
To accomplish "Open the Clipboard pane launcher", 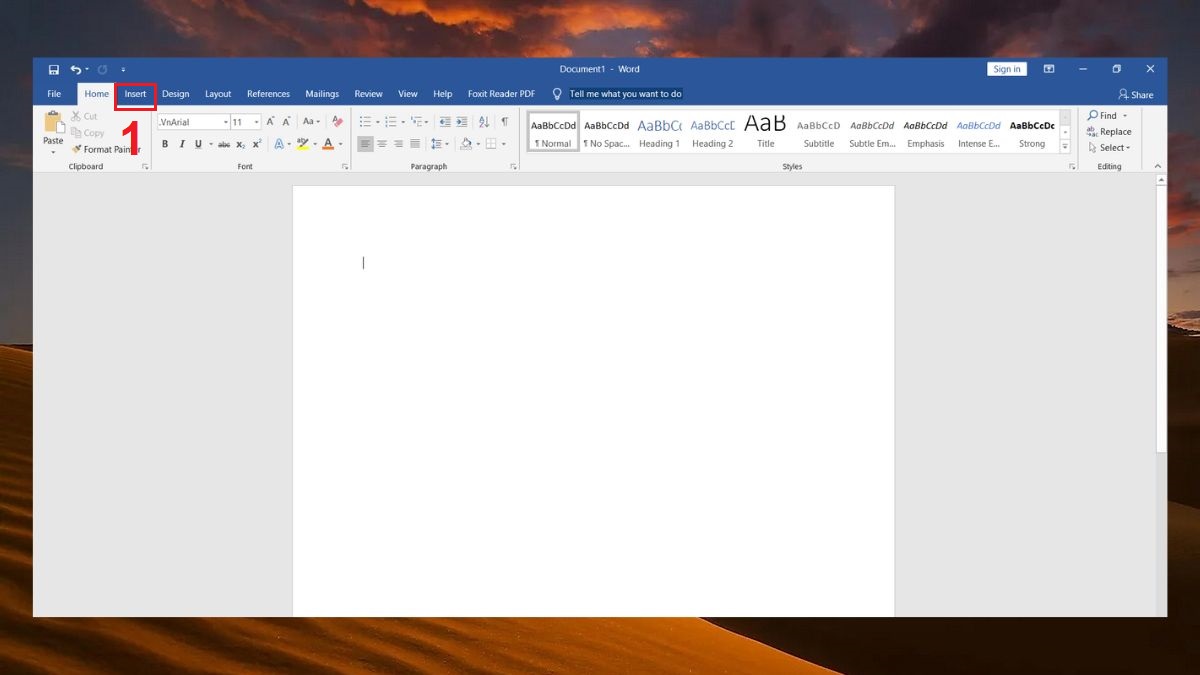I will (x=145, y=167).
